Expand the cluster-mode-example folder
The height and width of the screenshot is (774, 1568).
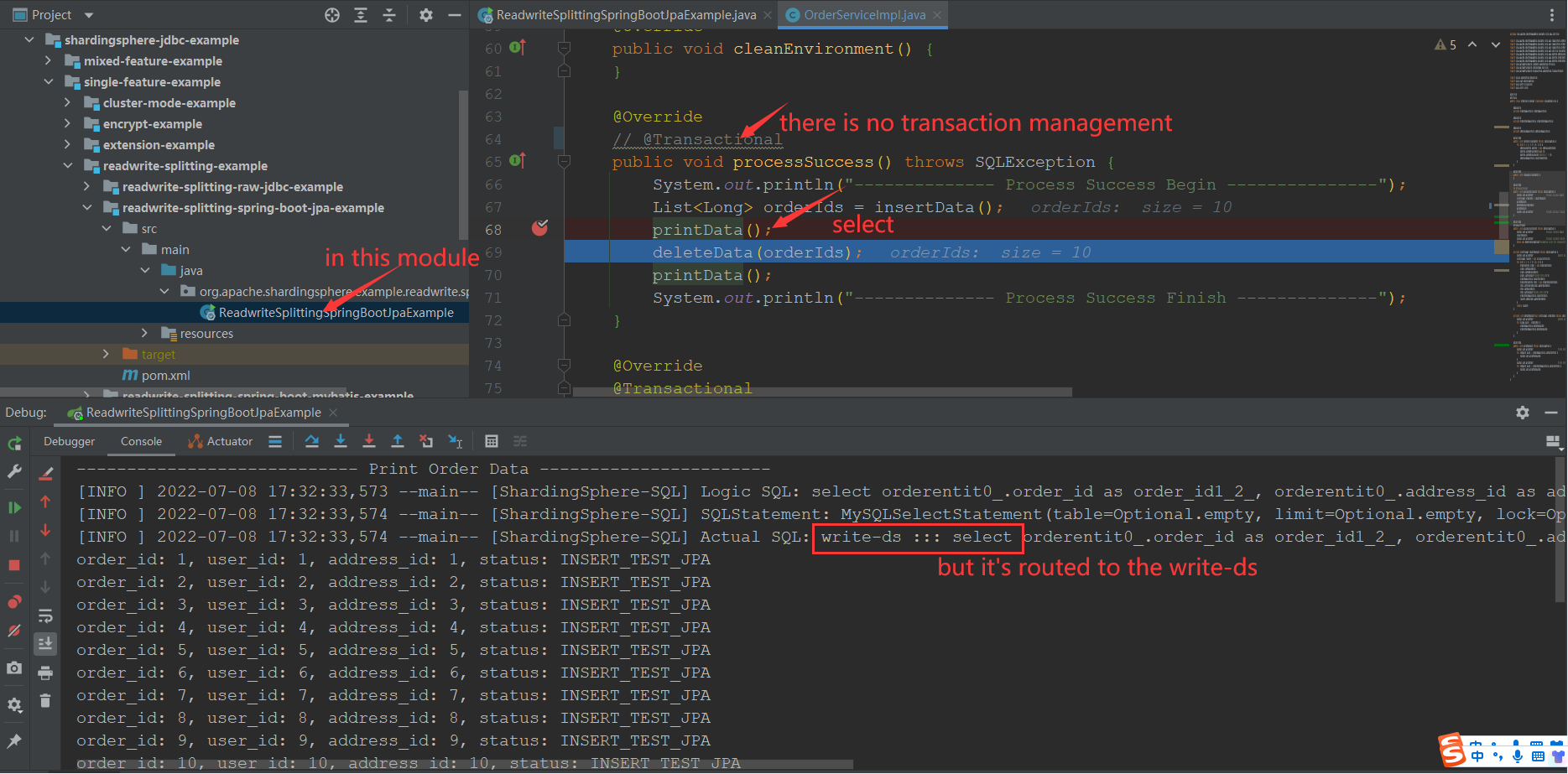(x=68, y=102)
